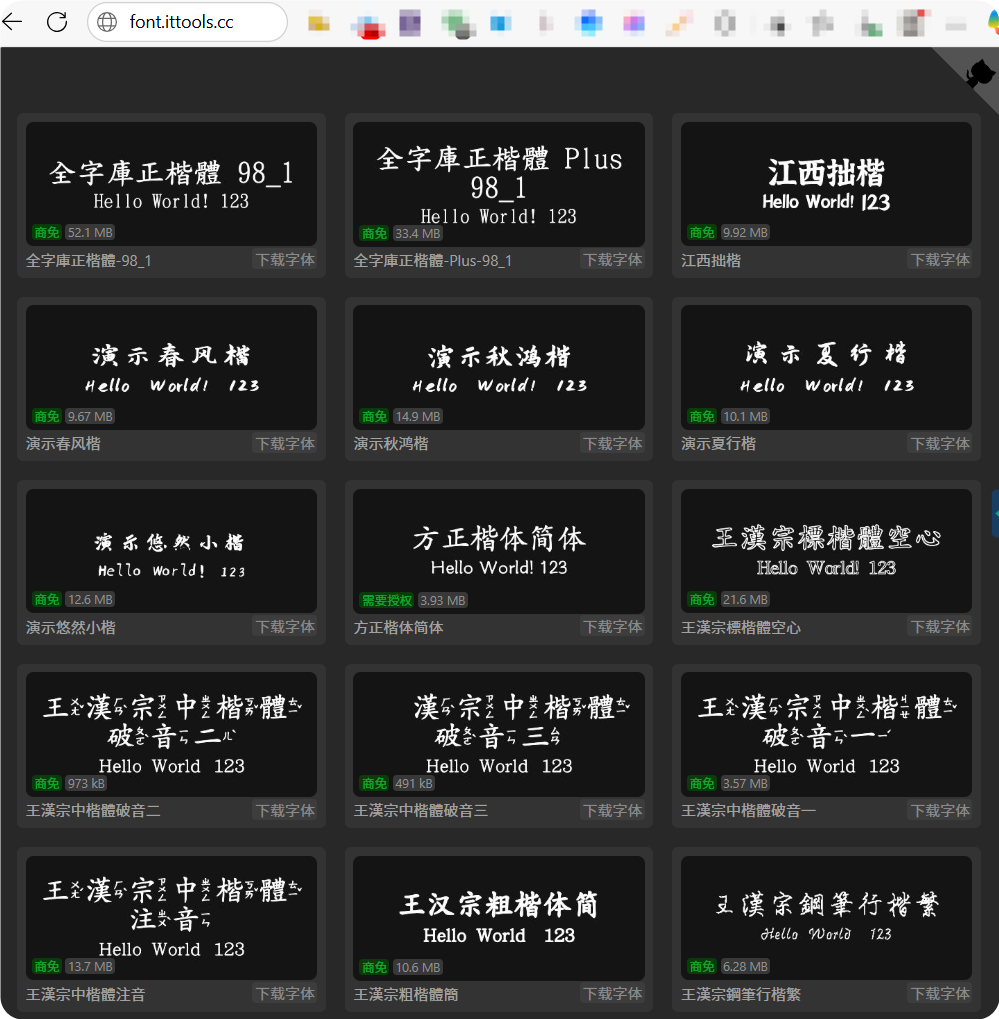The height and width of the screenshot is (1019, 999).
Task: Download 王漢宗中楷體破音二 font
Action: 285,811
